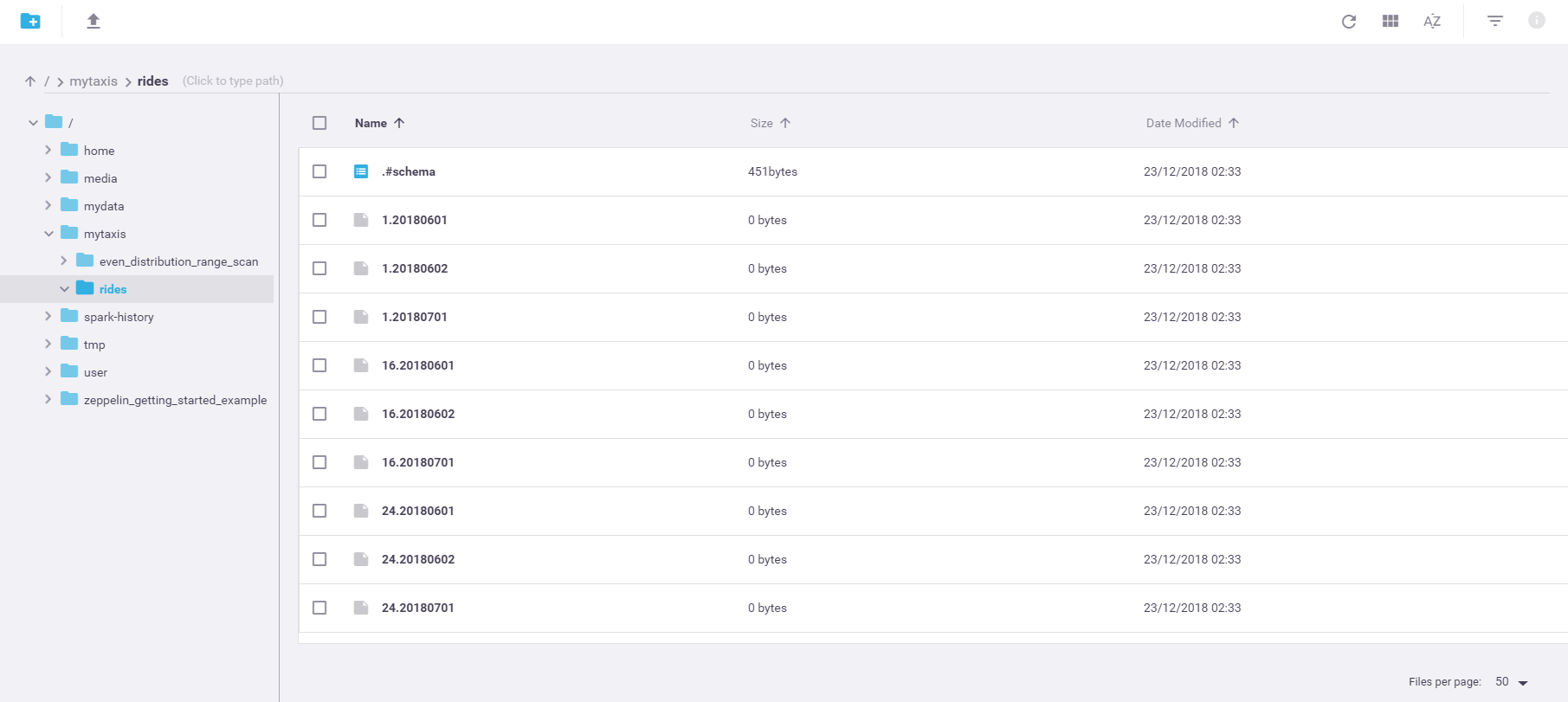Open the file named 24.20180602
The height and width of the screenshot is (702, 1568).
point(418,559)
